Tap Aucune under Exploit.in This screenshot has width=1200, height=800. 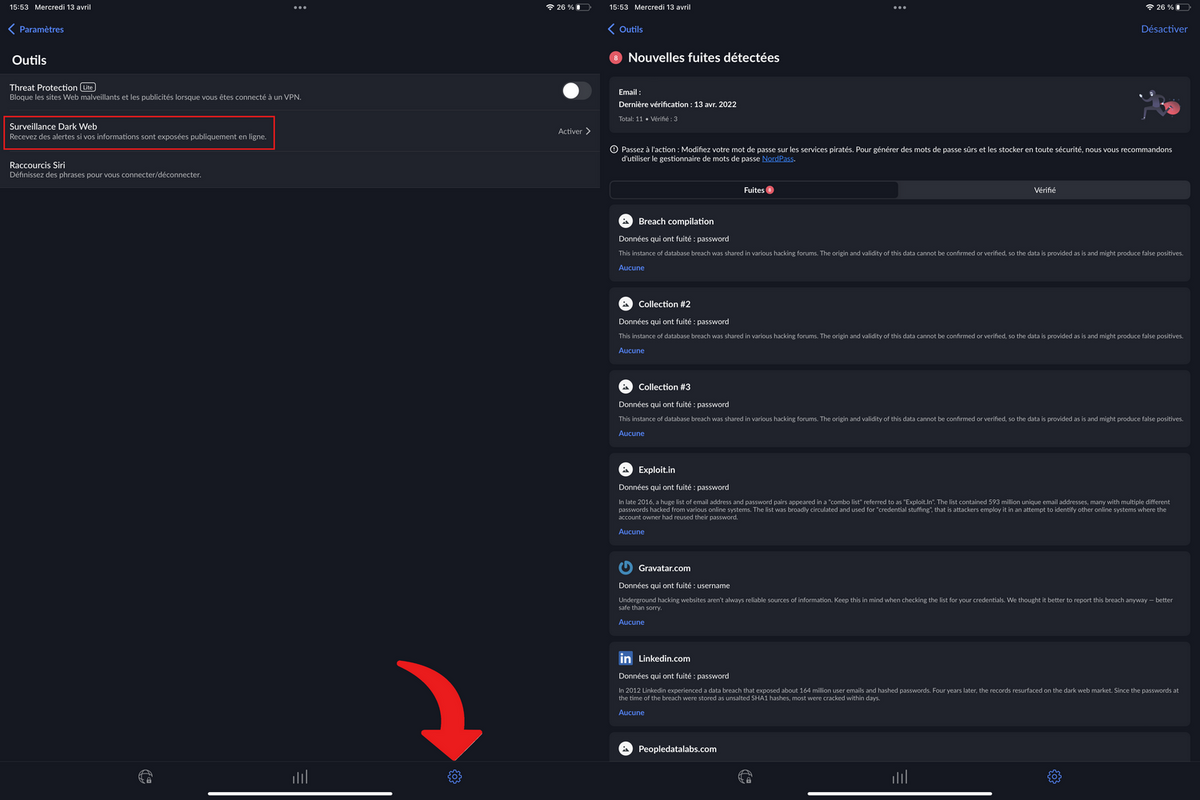(x=631, y=532)
